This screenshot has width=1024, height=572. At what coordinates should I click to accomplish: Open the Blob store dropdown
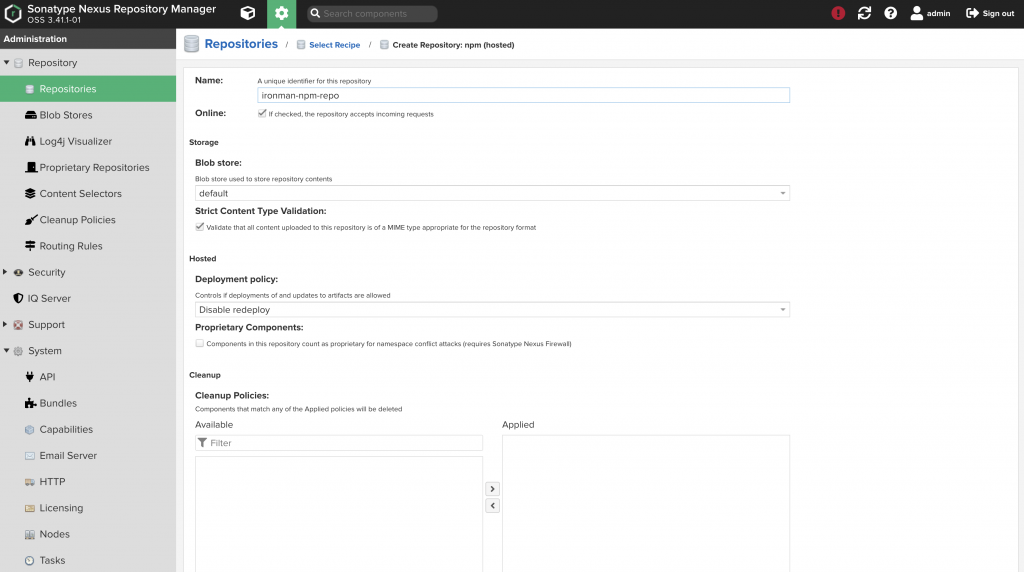pos(492,193)
